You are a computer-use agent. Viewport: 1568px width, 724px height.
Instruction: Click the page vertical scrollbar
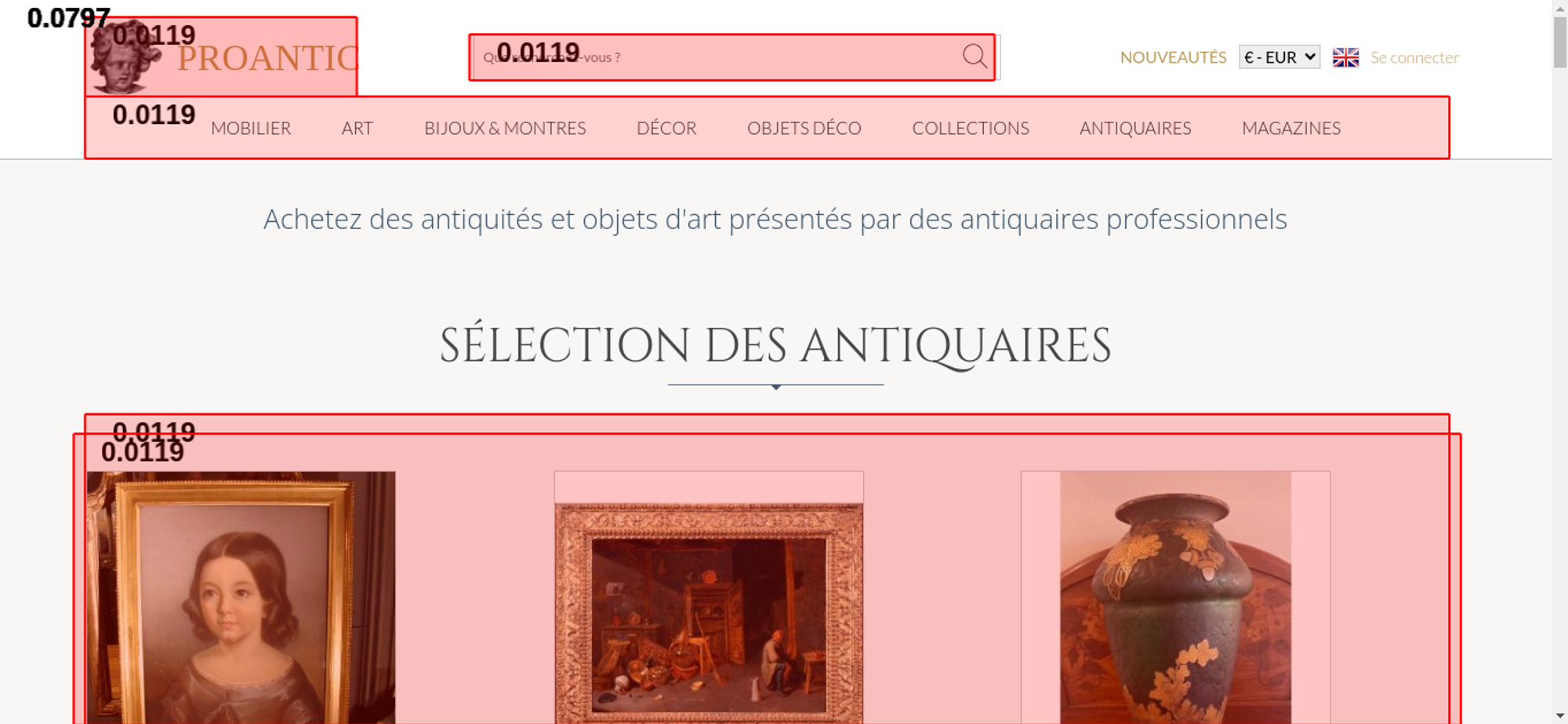click(1560, 362)
